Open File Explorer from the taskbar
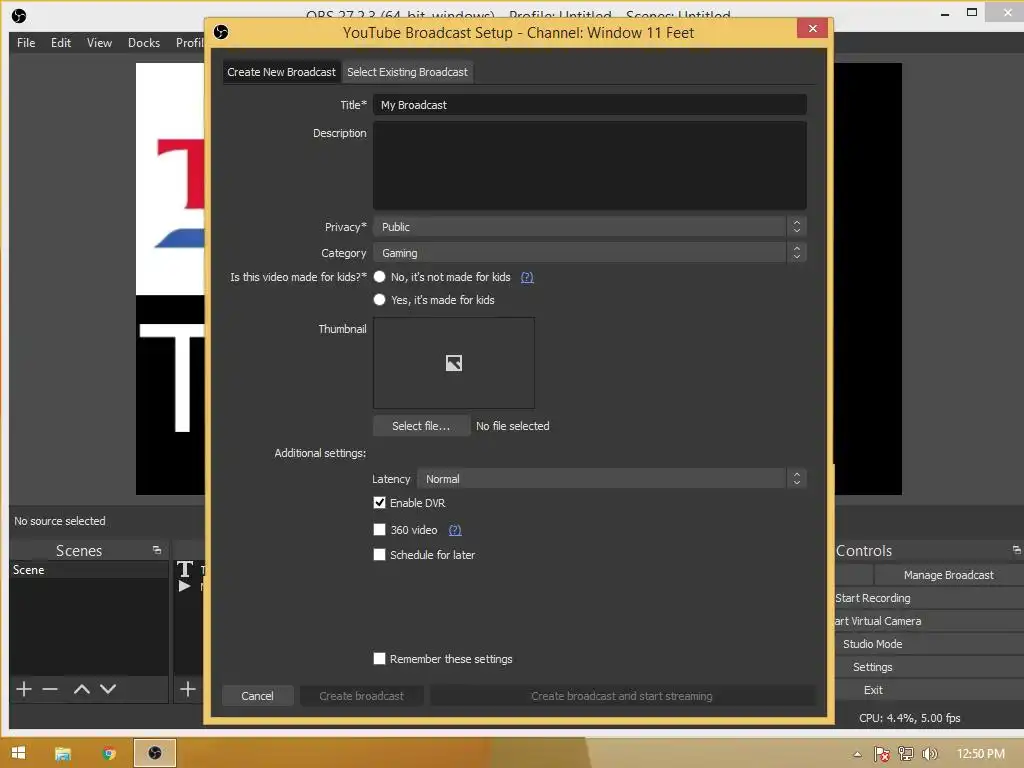1024x768 pixels. tap(63, 754)
